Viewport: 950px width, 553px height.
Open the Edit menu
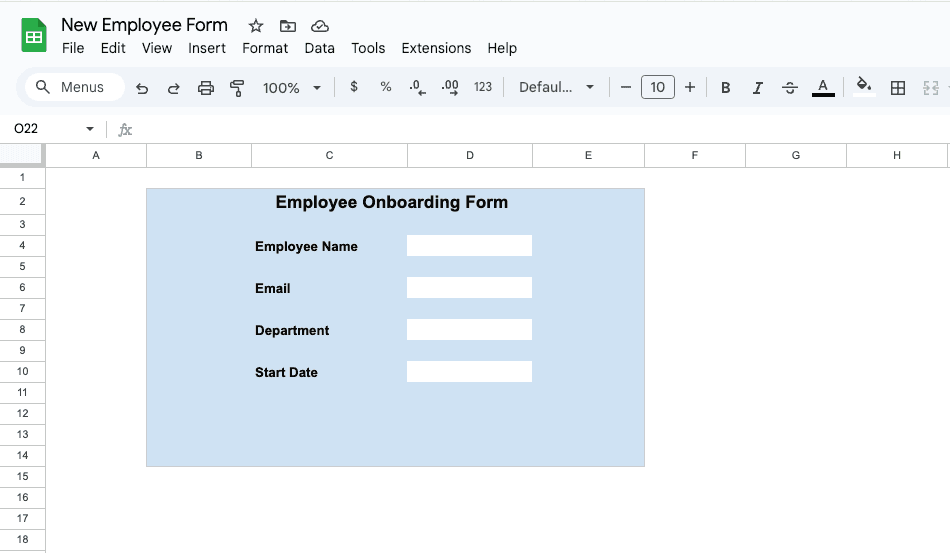pyautogui.click(x=113, y=48)
